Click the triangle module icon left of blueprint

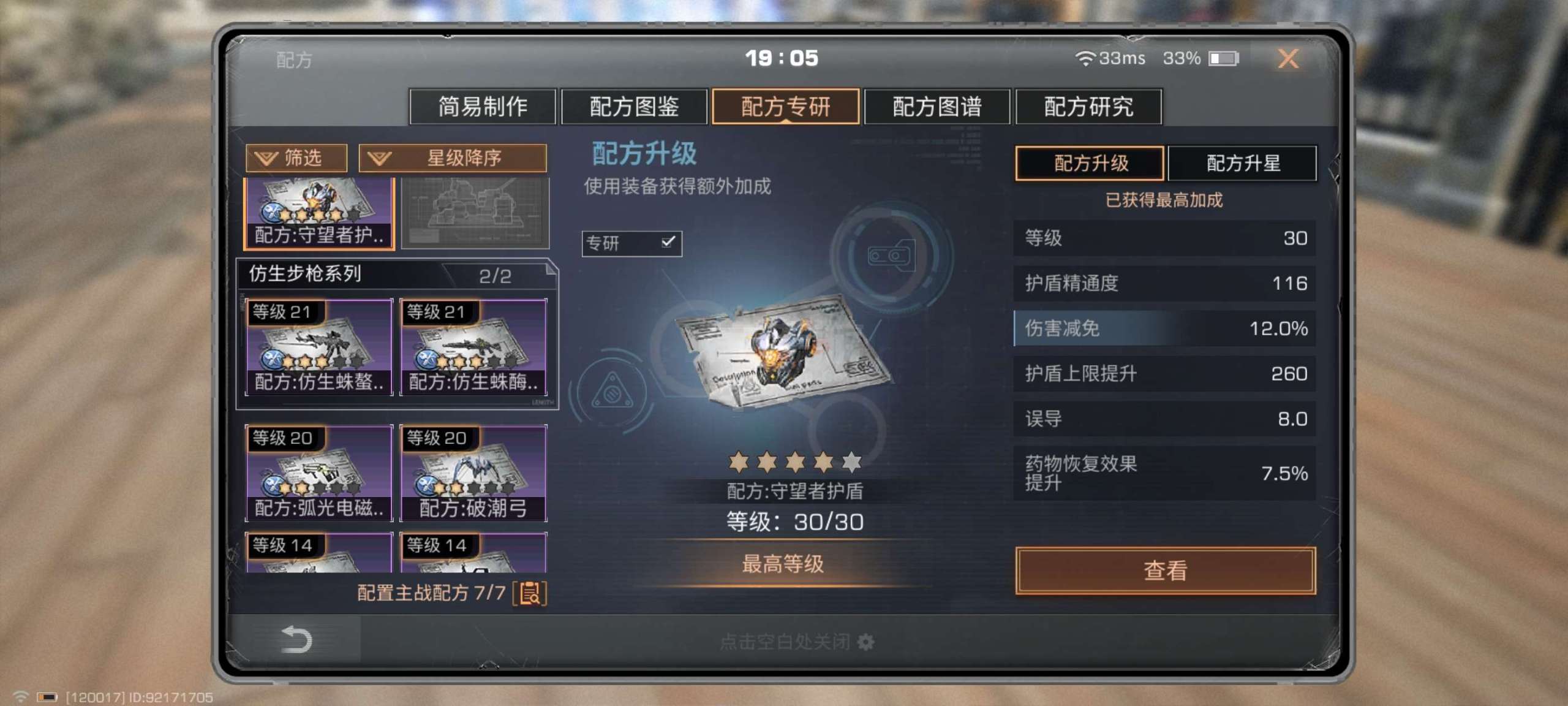[611, 390]
